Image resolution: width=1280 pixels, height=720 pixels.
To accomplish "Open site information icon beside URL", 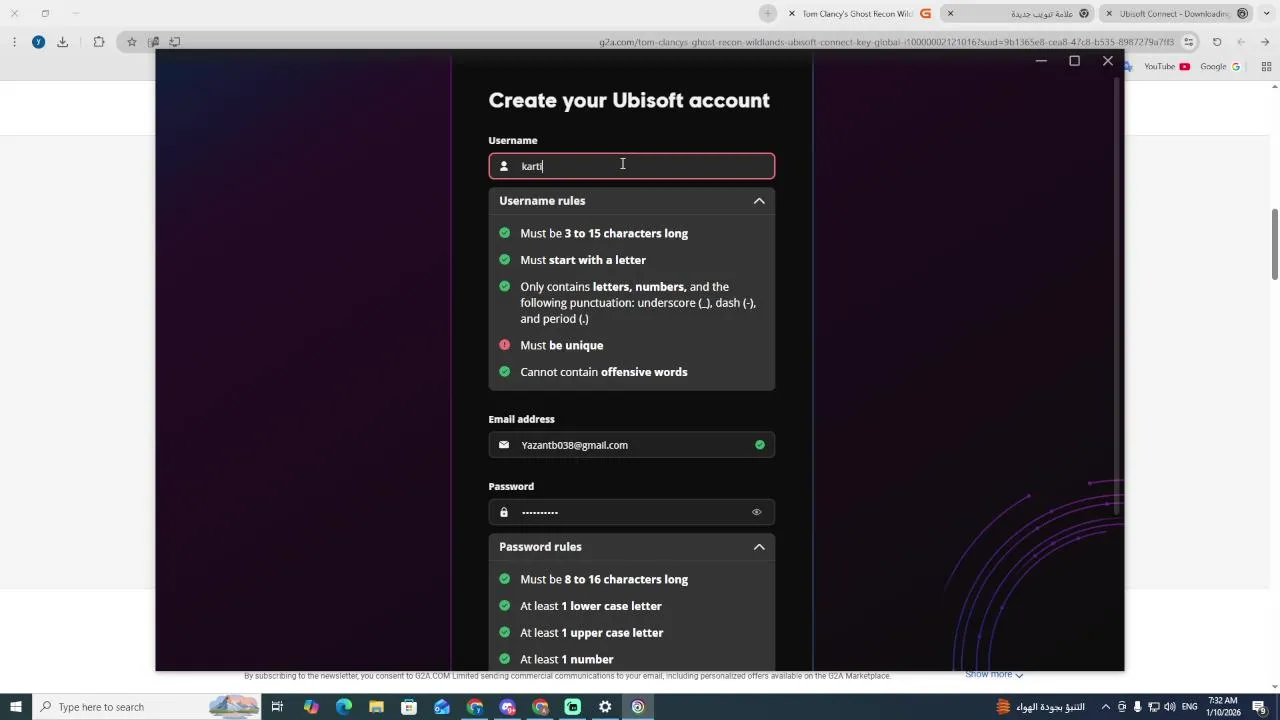I will 1189,42.
